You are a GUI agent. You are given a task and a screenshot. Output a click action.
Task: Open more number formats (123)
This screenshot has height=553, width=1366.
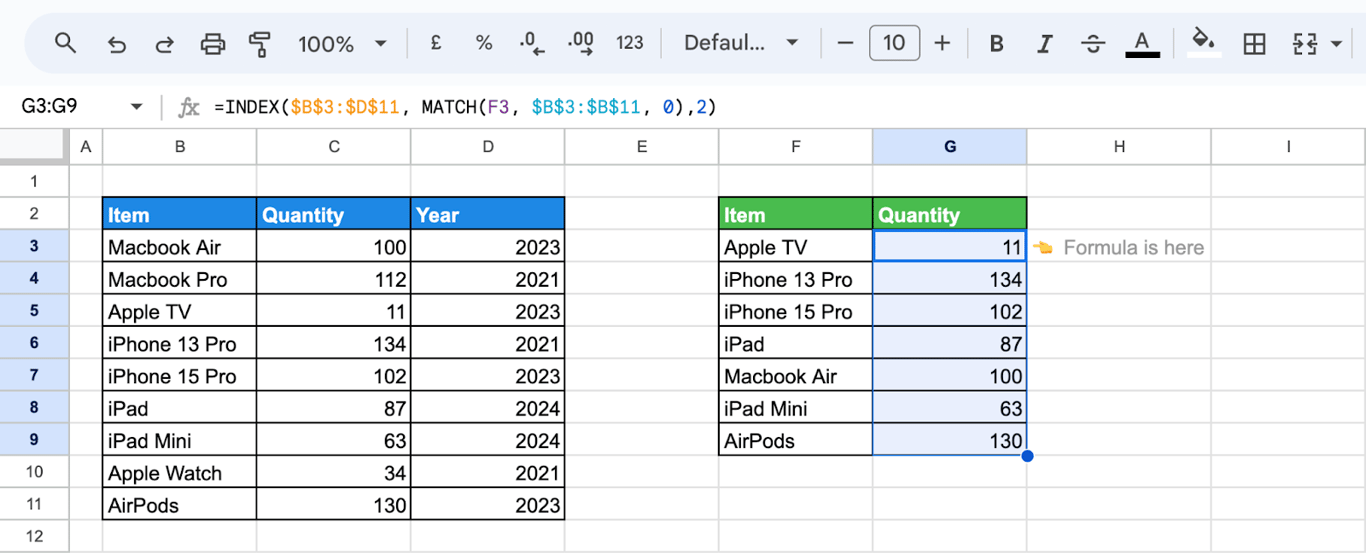pos(630,43)
